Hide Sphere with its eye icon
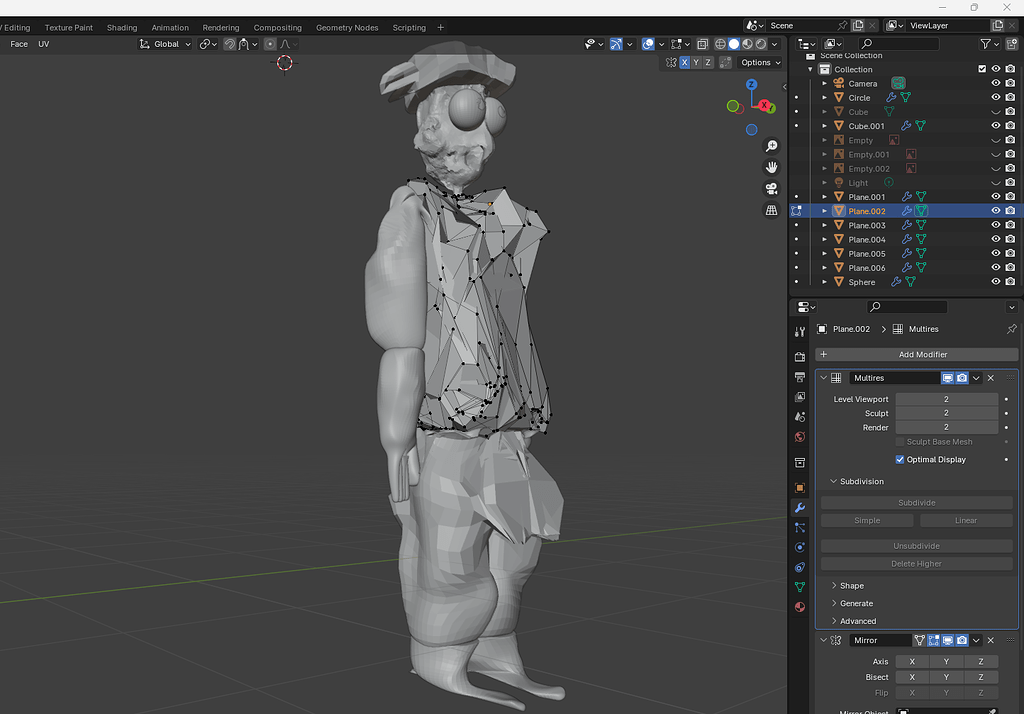This screenshot has height=714, width=1024. pos(996,282)
